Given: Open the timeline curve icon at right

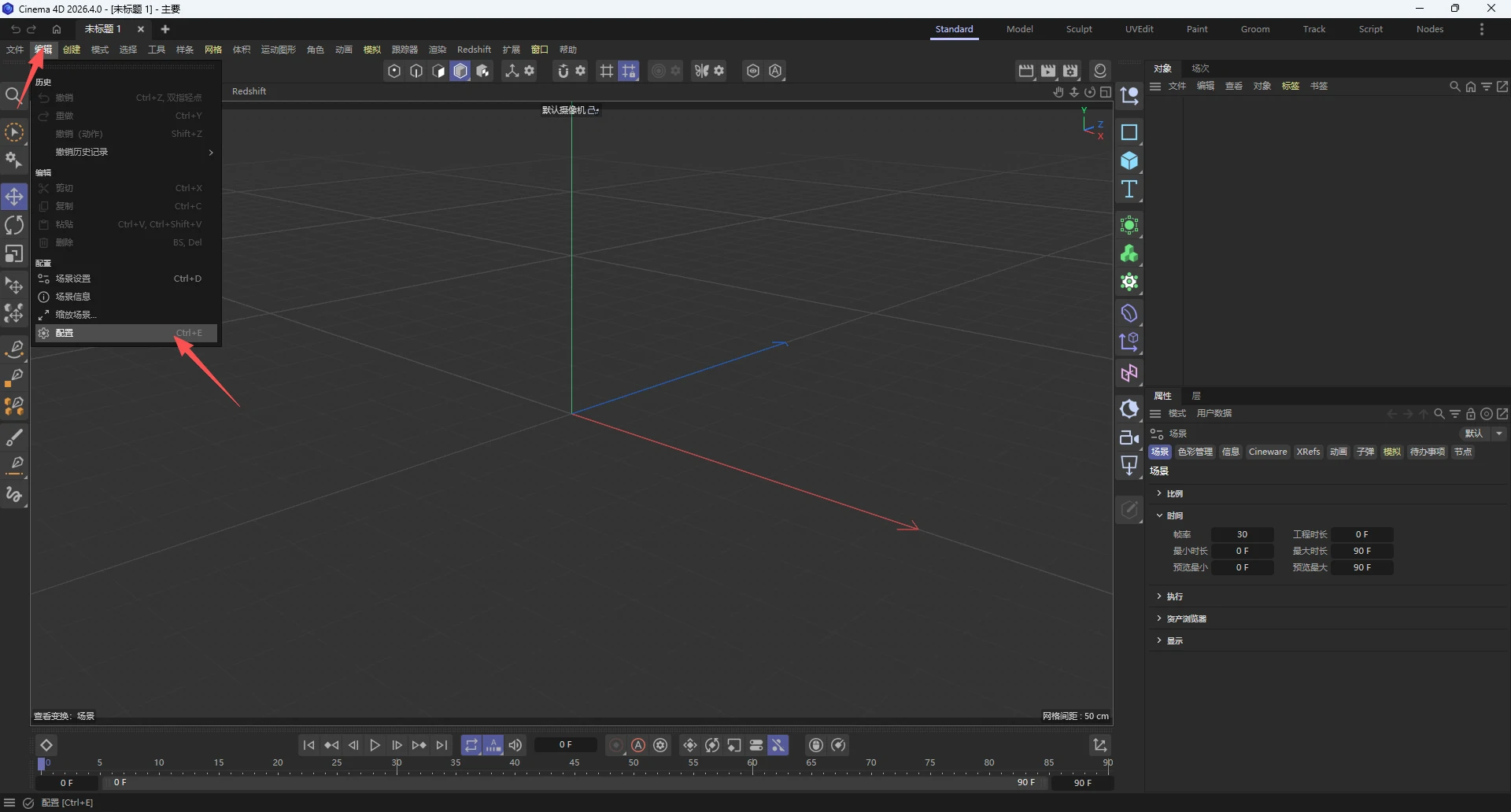Looking at the screenshot, I should point(1100,745).
